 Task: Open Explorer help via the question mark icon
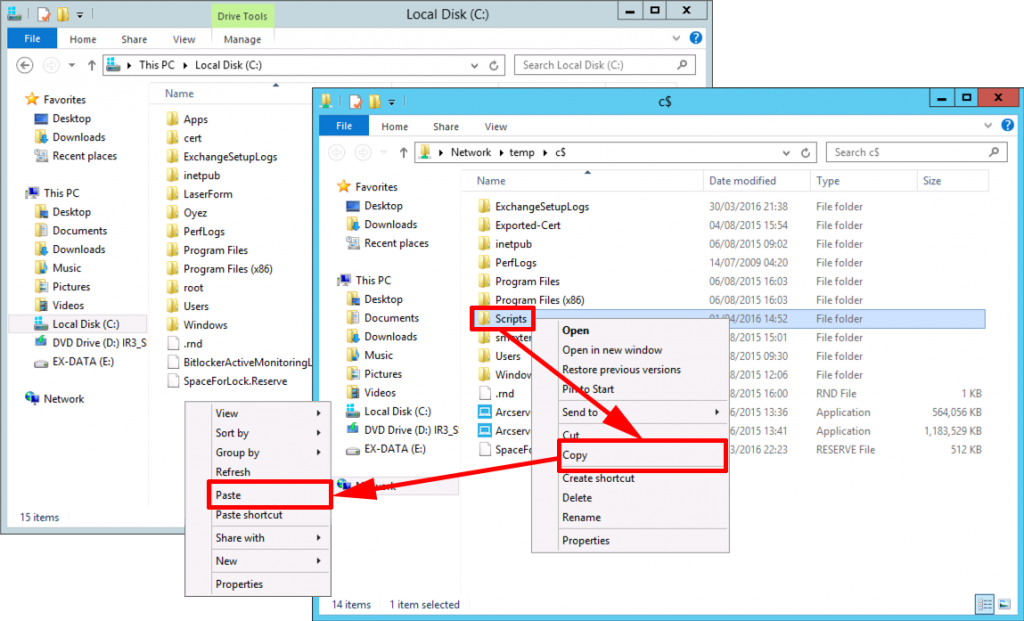1008,125
